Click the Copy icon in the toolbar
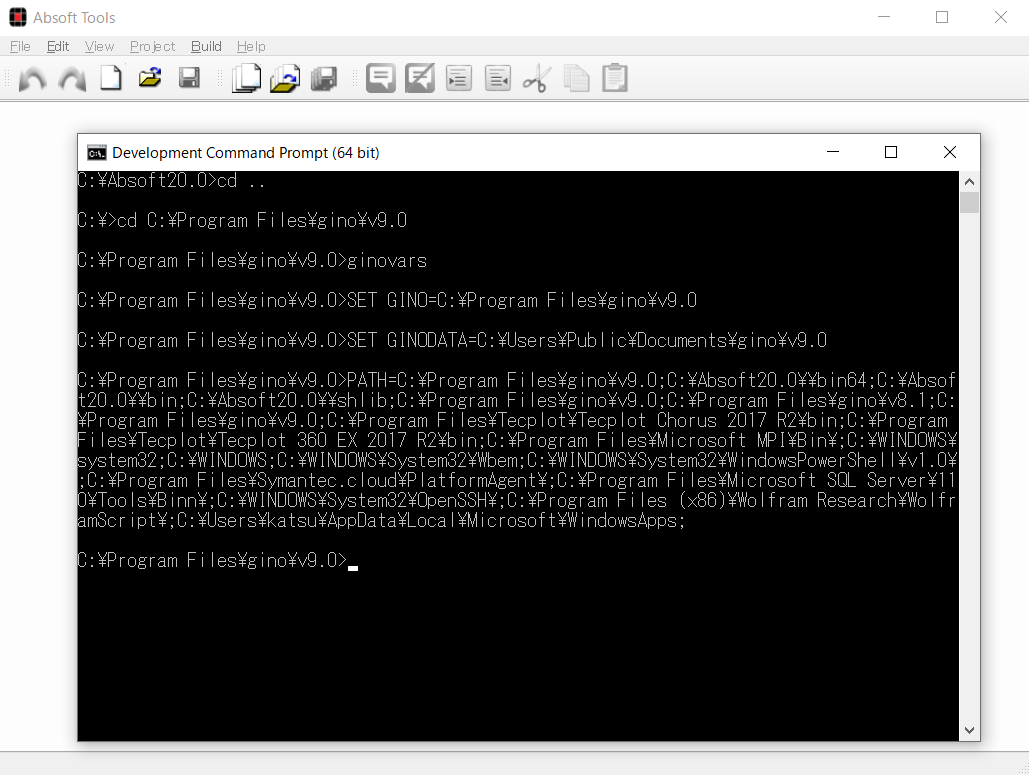1029x775 pixels. click(x=576, y=79)
